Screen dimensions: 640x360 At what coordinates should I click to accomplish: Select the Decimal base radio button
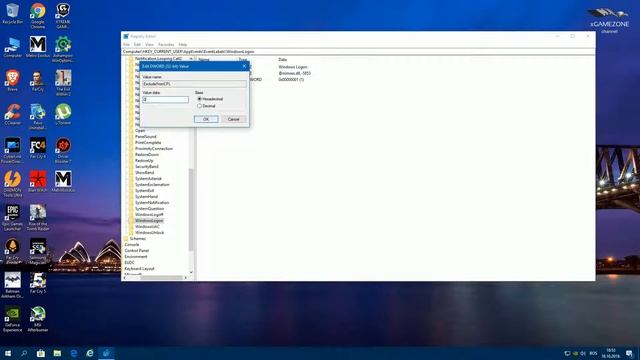click(x=200, y=106)
